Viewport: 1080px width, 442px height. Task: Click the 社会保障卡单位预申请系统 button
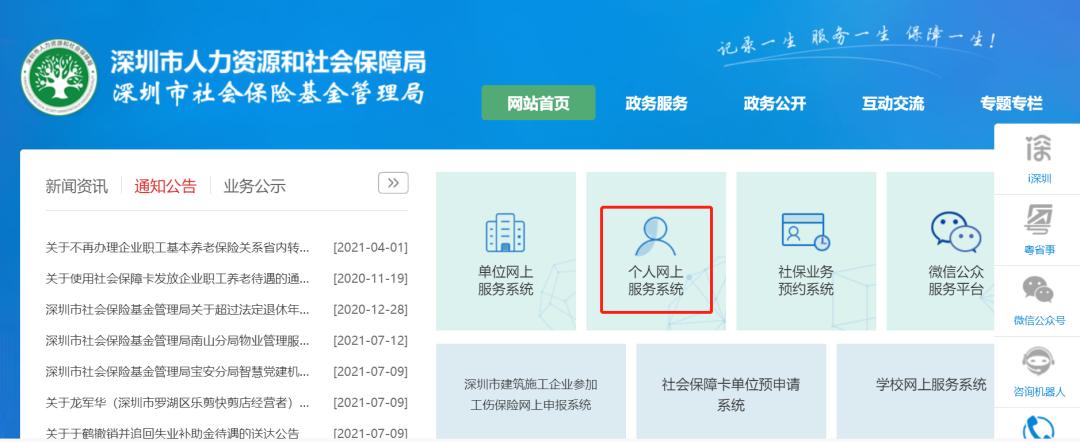731,394
